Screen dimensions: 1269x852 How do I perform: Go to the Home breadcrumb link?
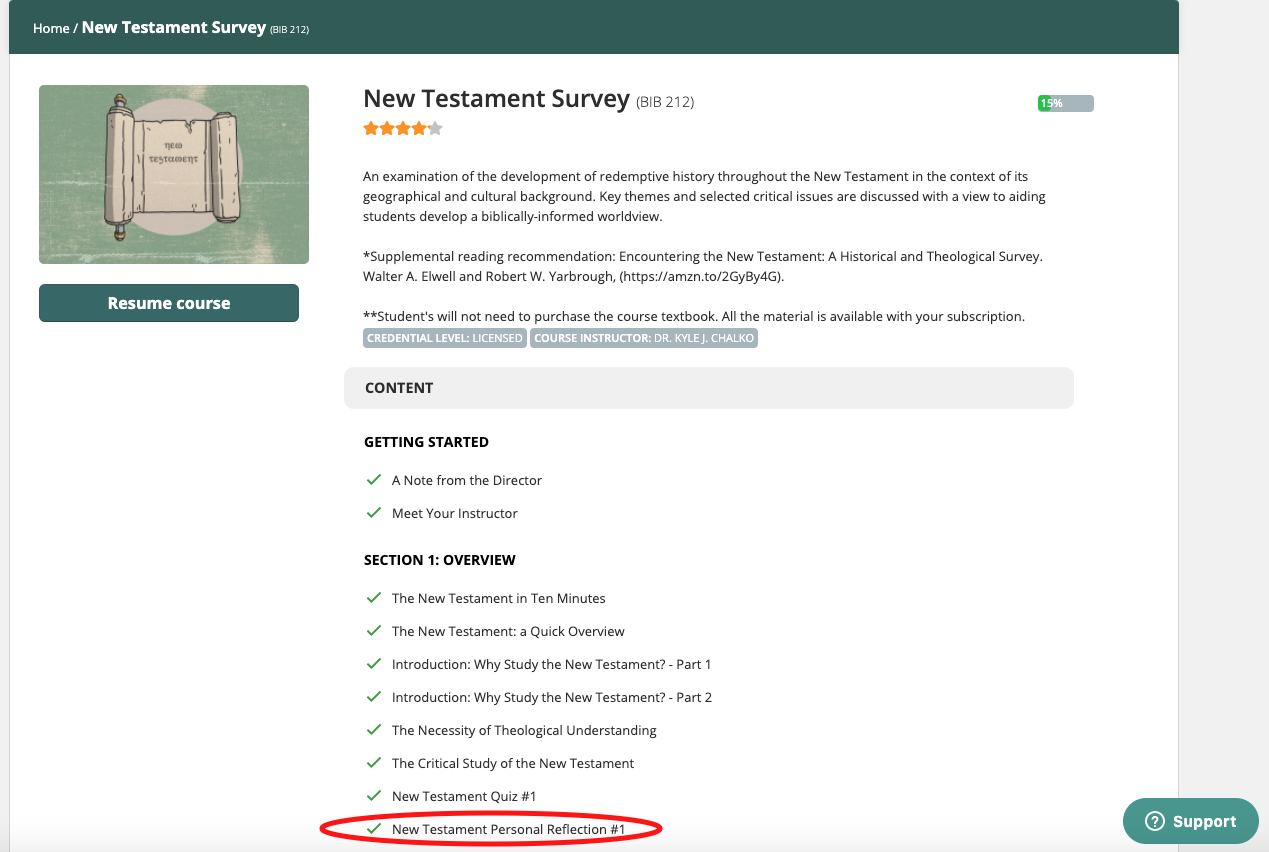51,28
